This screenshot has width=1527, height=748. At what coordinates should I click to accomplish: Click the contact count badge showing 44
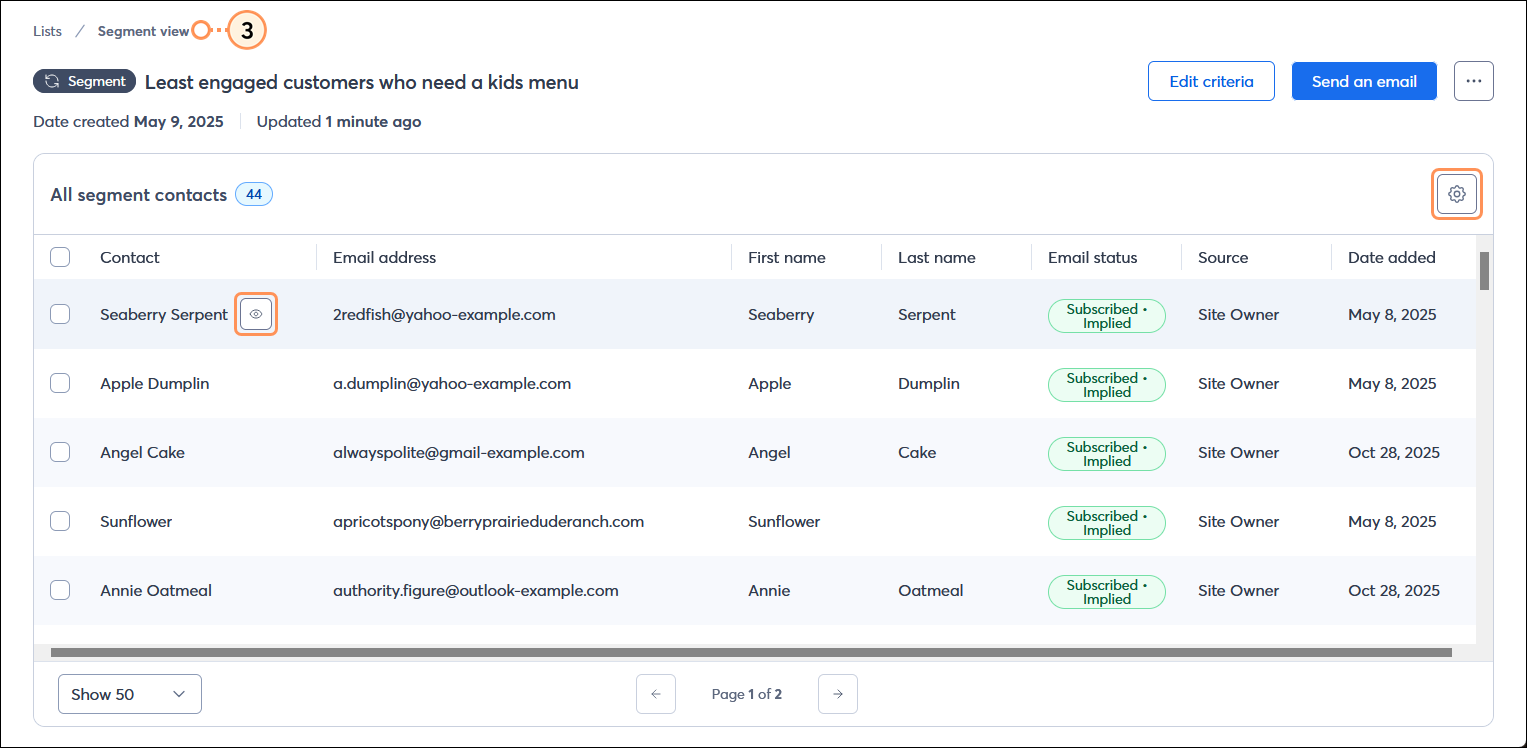(x=253, y=194)
